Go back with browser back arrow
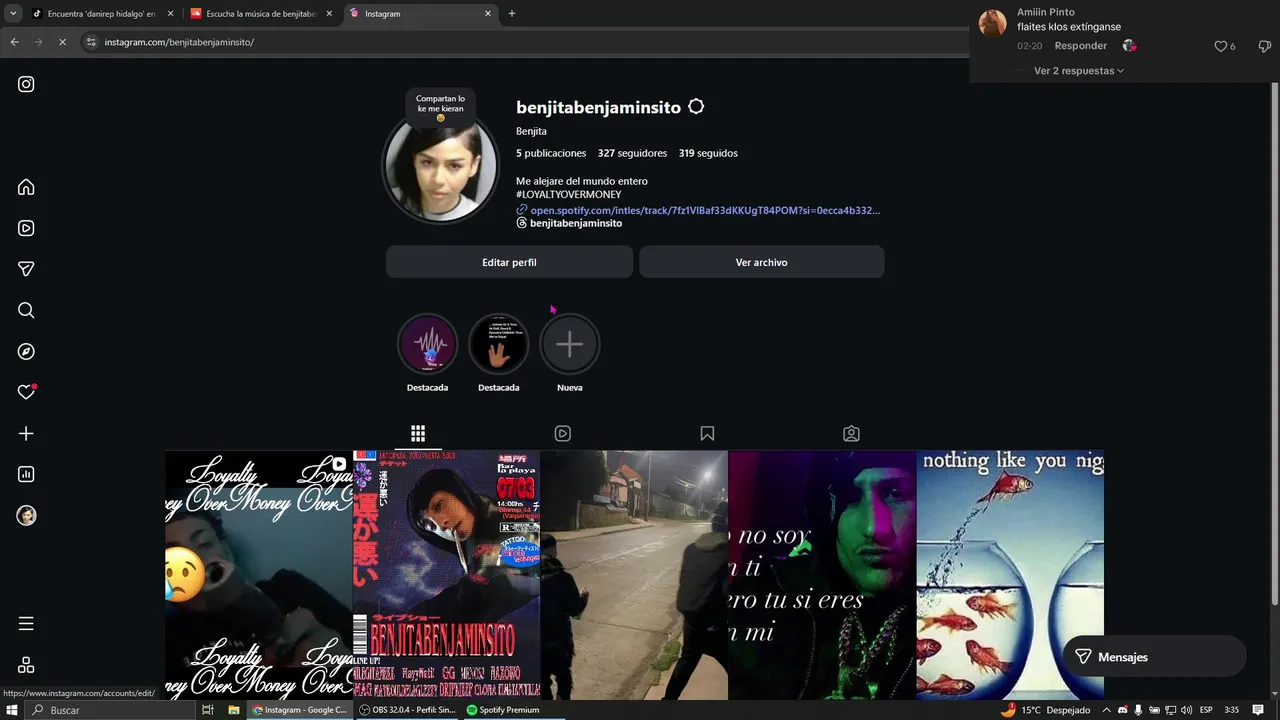Viewport: 1280px width, 720px height. (x=14, y=42)
